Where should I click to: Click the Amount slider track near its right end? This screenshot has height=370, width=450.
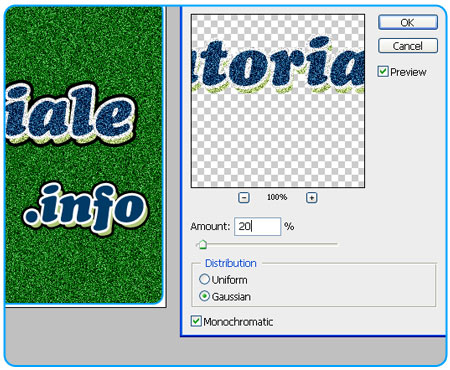pyautogui.click(x=332, y=244)
